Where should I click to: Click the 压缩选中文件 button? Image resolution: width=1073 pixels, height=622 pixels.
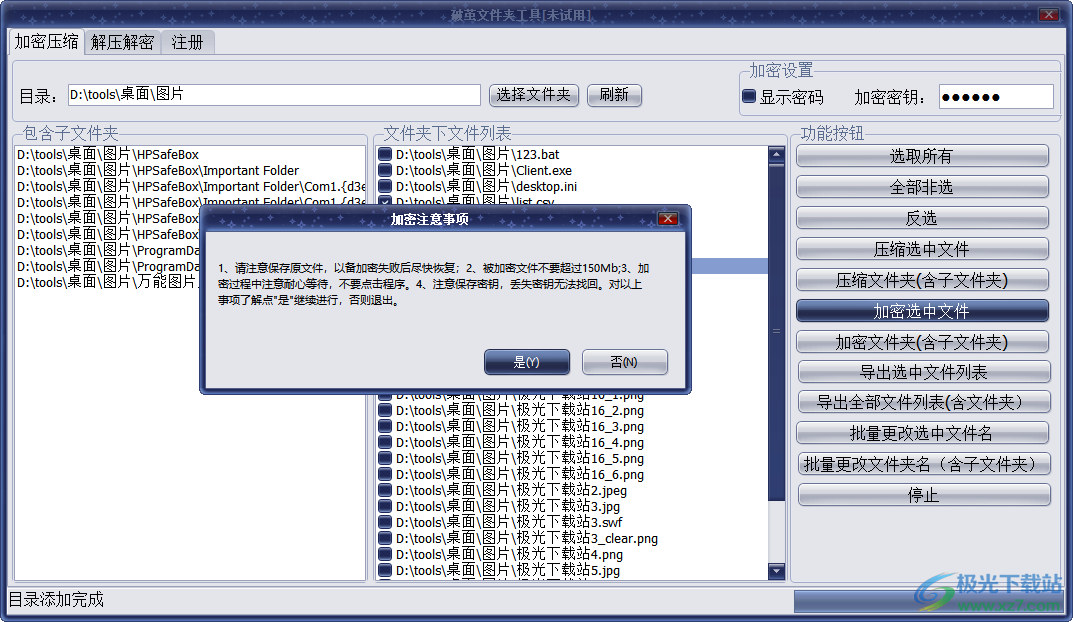point(922,249)
